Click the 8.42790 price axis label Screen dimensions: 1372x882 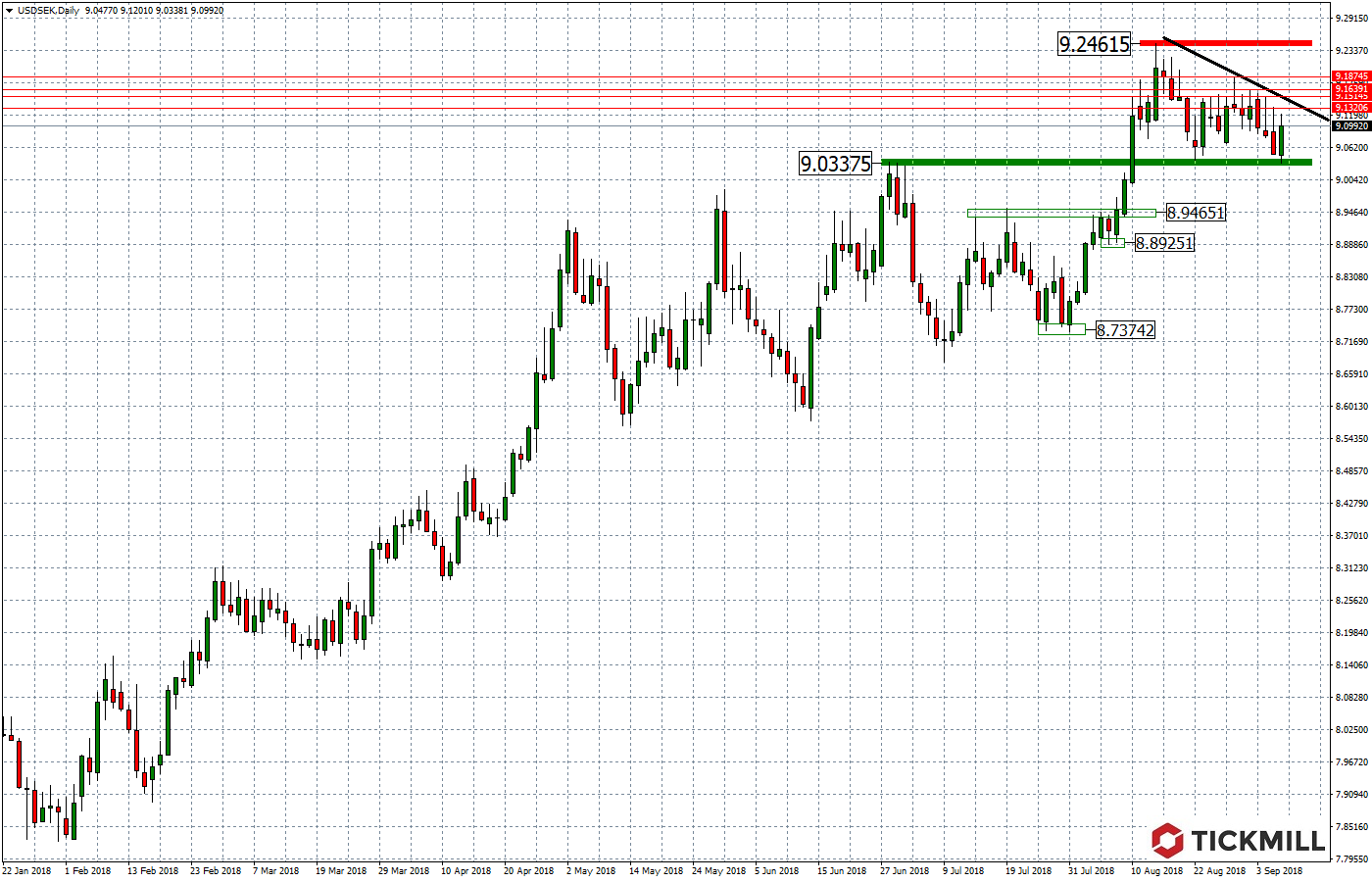[x=1351, y=503]
